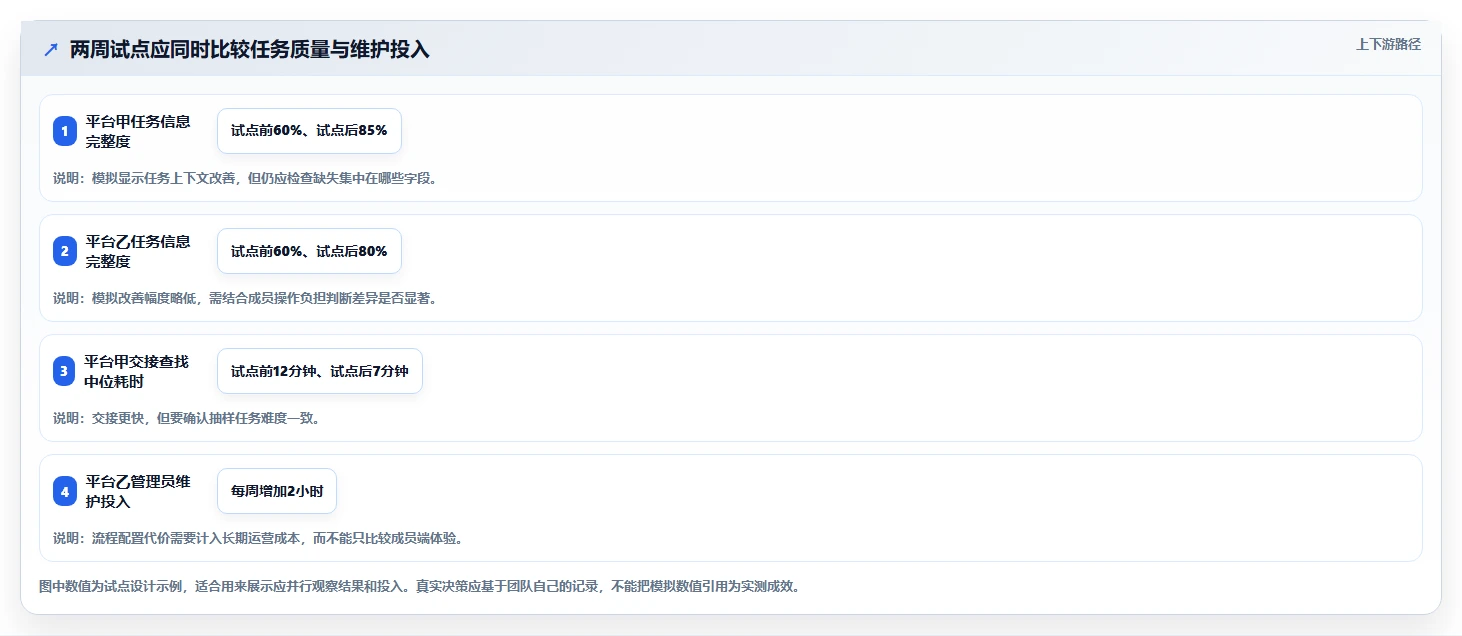Click the value chip 试点前60%、试点后80%
The width and height of the screenshot is (1462, 636).
[309, 251]
